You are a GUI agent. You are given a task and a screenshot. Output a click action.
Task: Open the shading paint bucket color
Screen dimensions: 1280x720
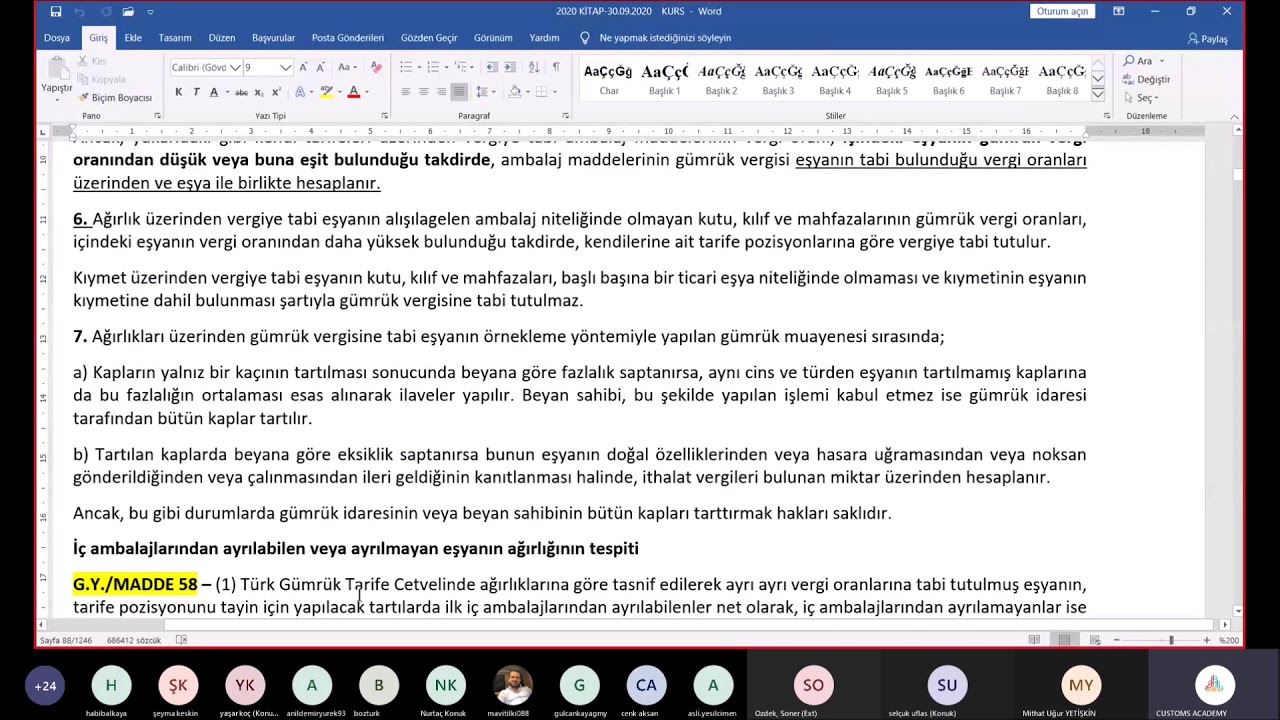[x=514, y=92]
